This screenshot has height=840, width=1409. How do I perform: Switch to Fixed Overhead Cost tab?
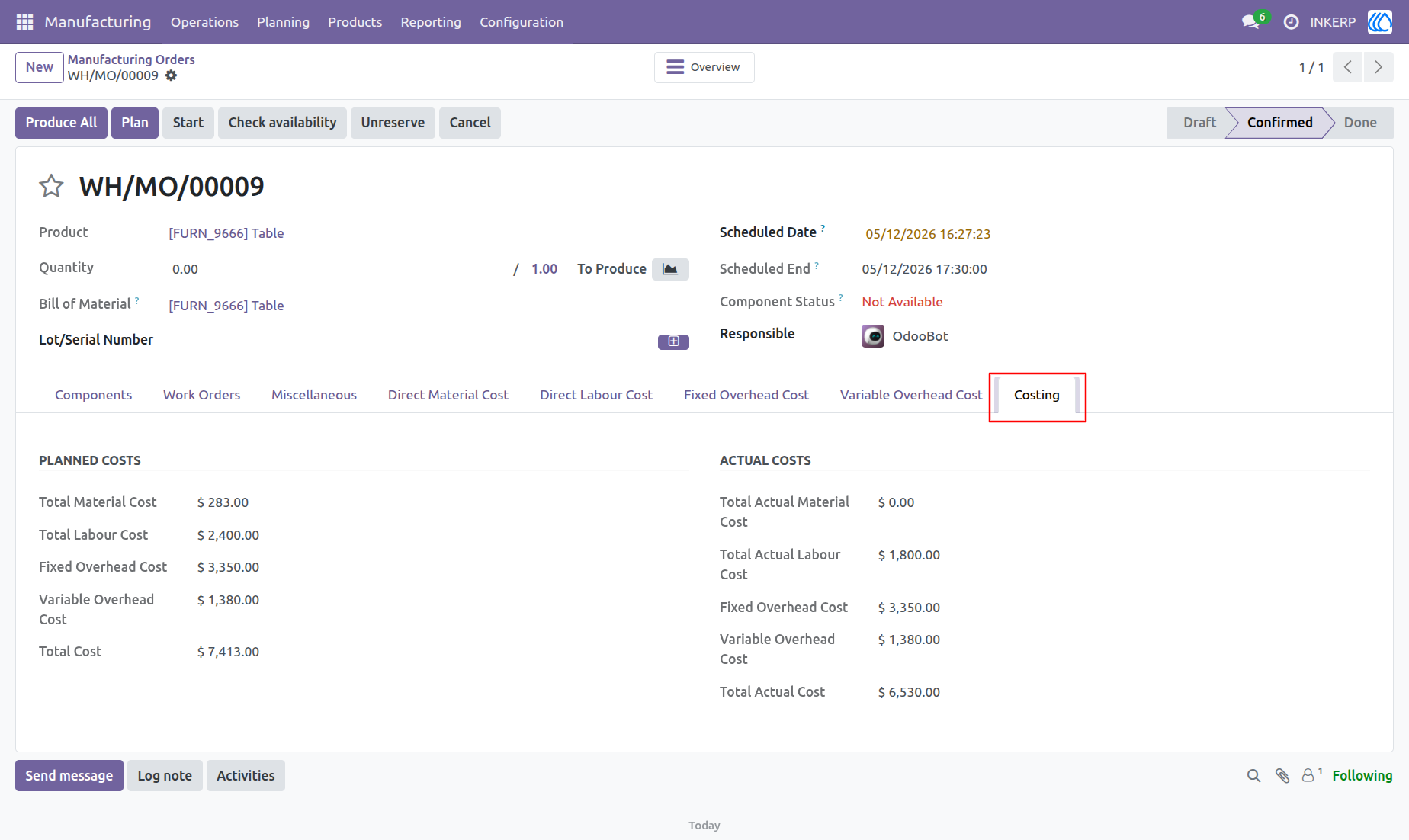[746, 395]
